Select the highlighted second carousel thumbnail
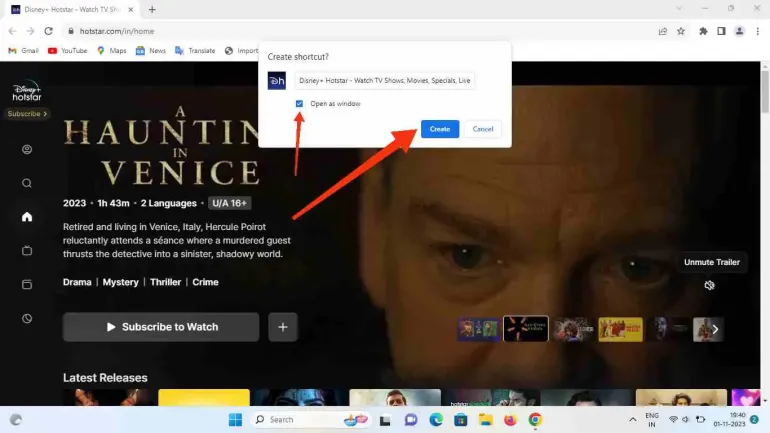 (x=525, y=329)
